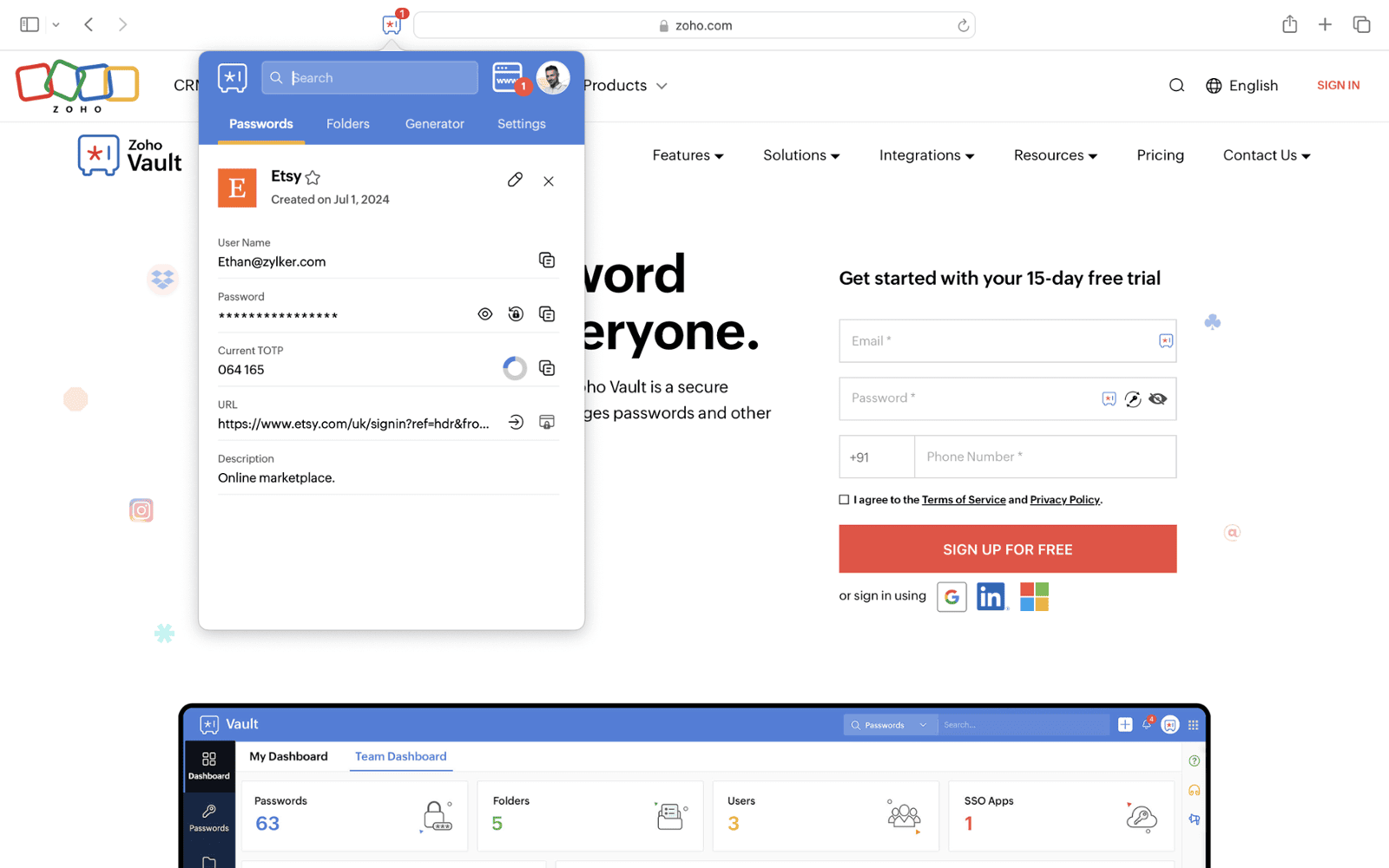Toggle signup password visibility
Image resolution: width=1389 pixels, height=868 pixels.
(x=1157, y=398)
